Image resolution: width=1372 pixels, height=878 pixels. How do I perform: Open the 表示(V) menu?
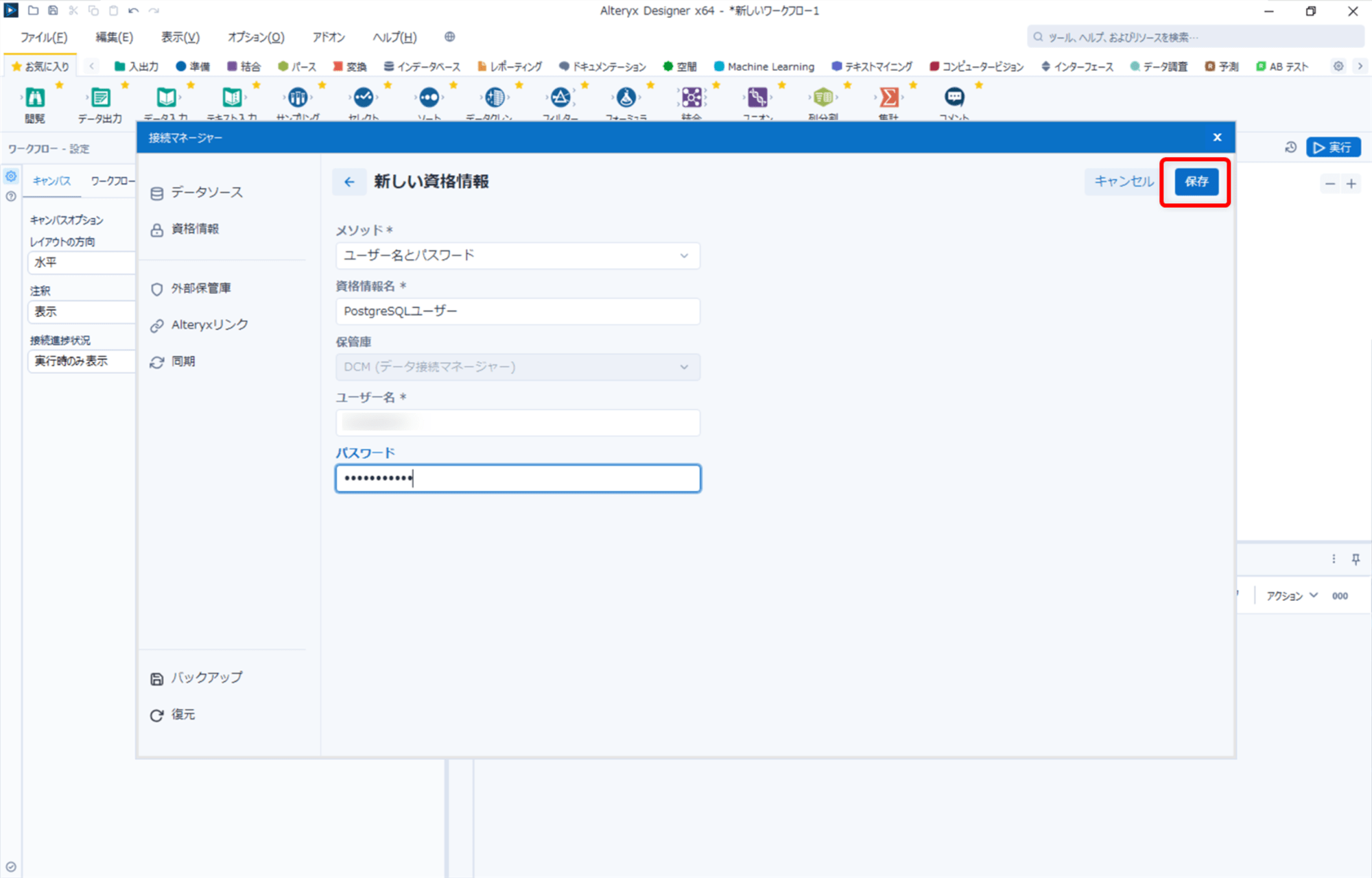[180, 37]
